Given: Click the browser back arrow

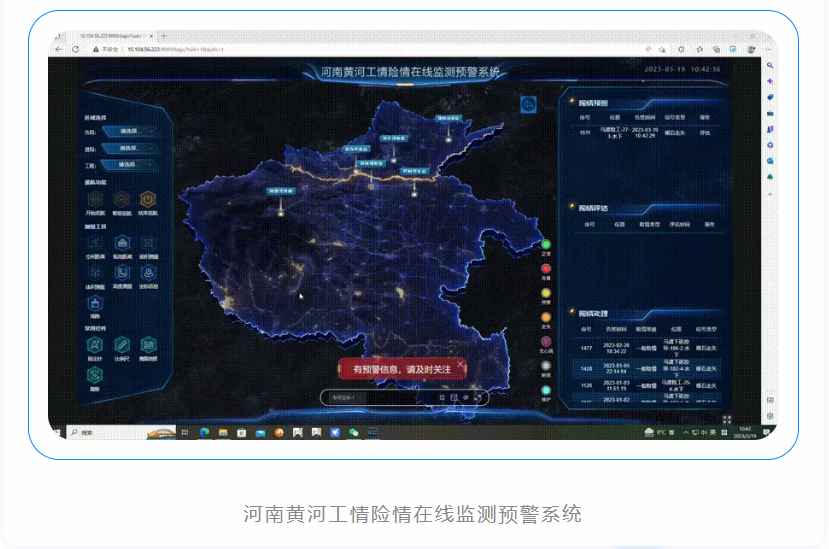Looking at the screenshot, I should (58, 49).
